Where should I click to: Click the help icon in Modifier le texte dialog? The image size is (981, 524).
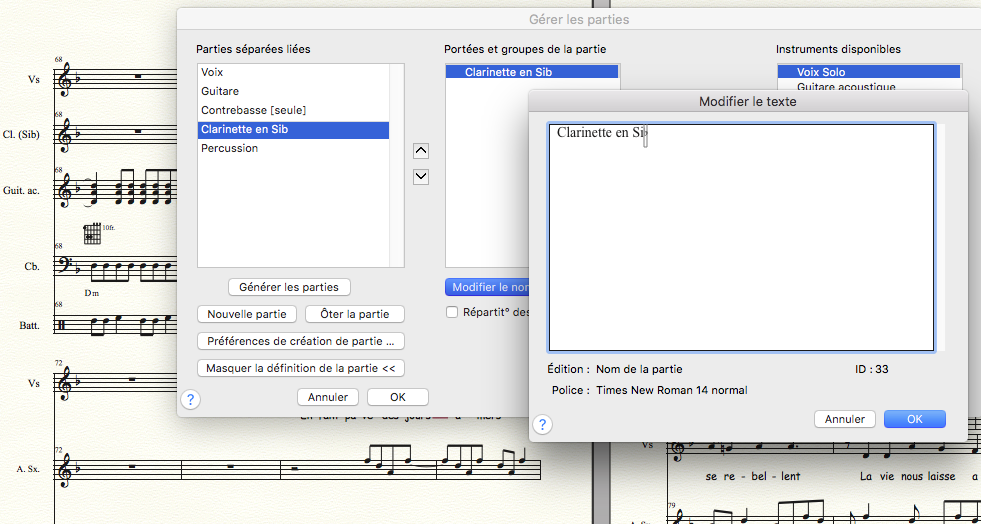point(542,424)
